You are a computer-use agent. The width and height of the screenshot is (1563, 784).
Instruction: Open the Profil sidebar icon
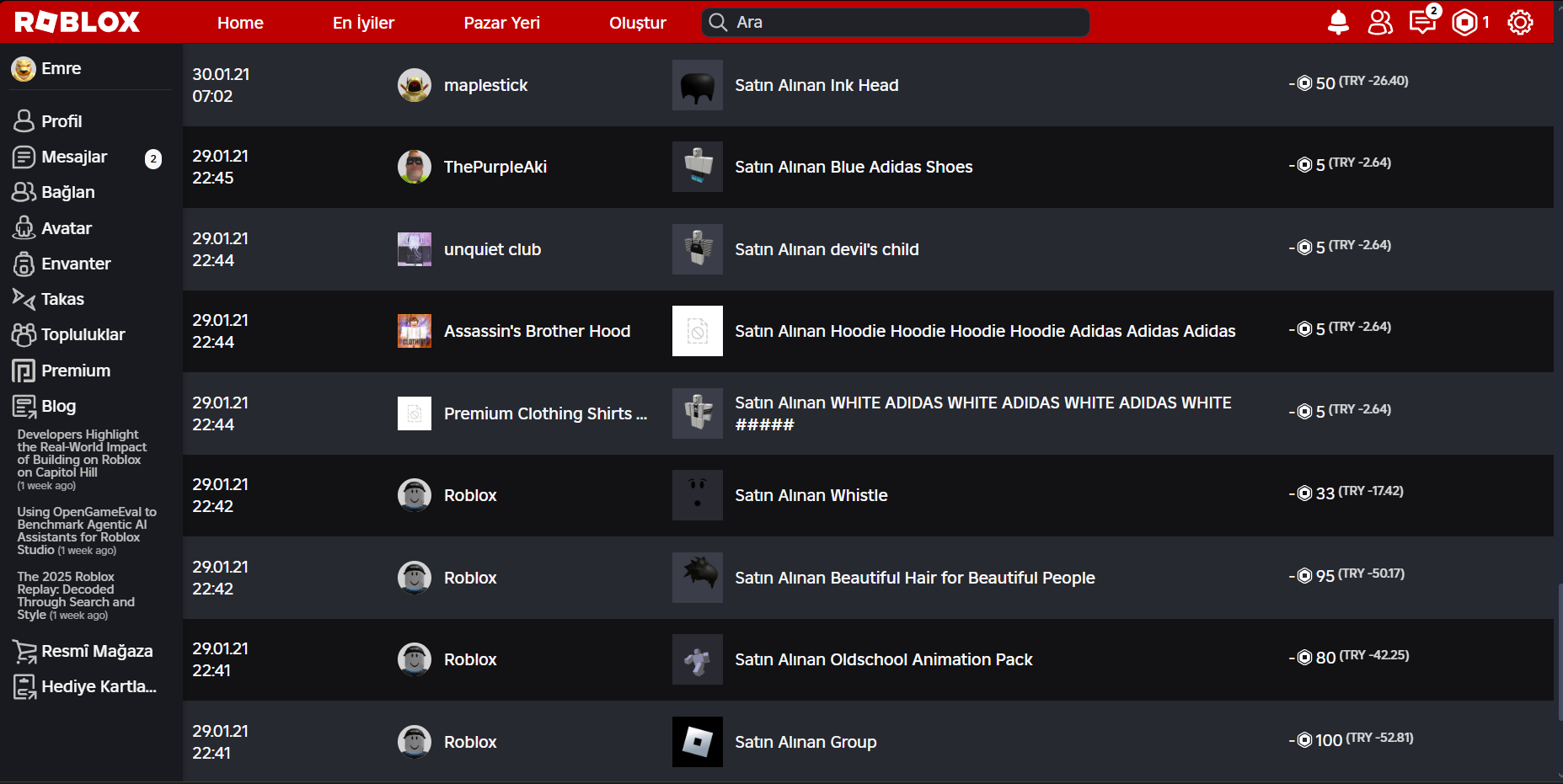pos(24,121)
